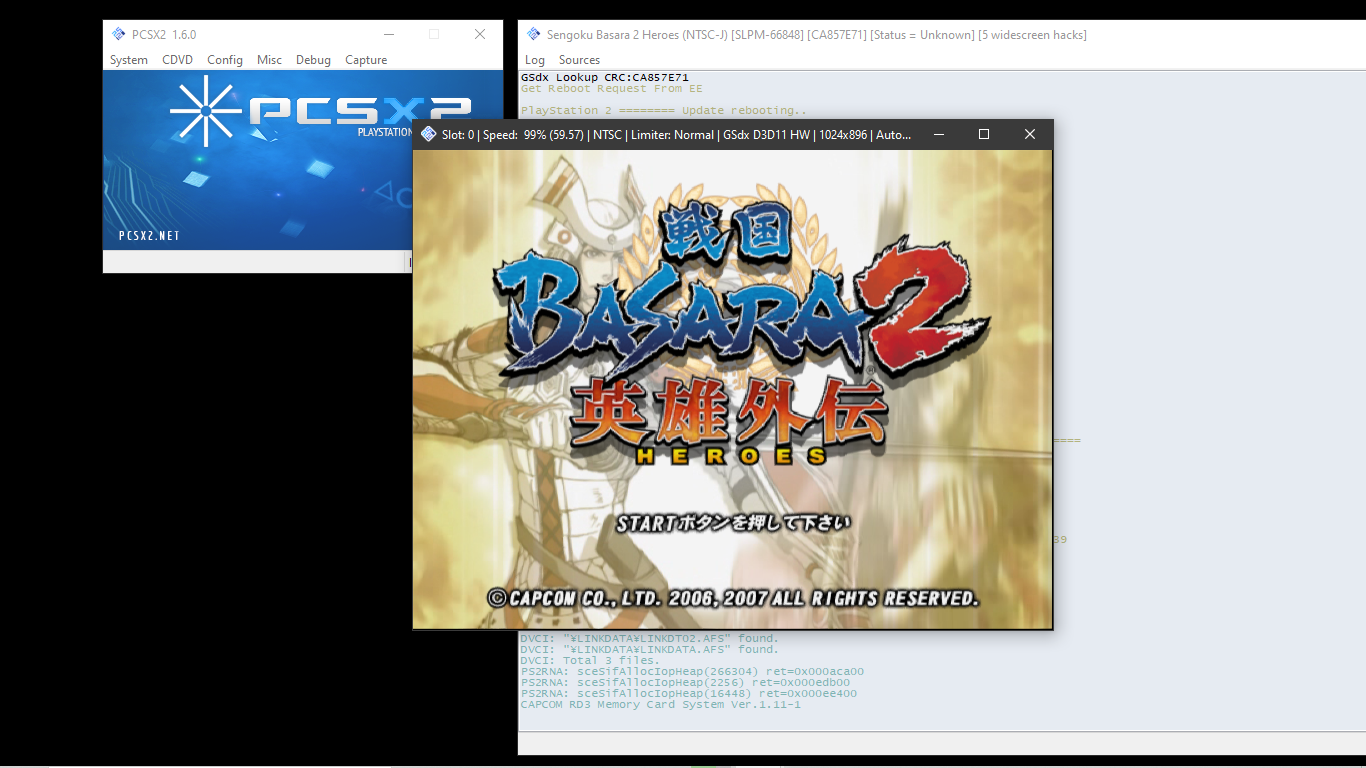The height and width of the screenshot is (768, 1366).
Task: Click the PCSX2 title bar app icon
Action: point(119,34)
